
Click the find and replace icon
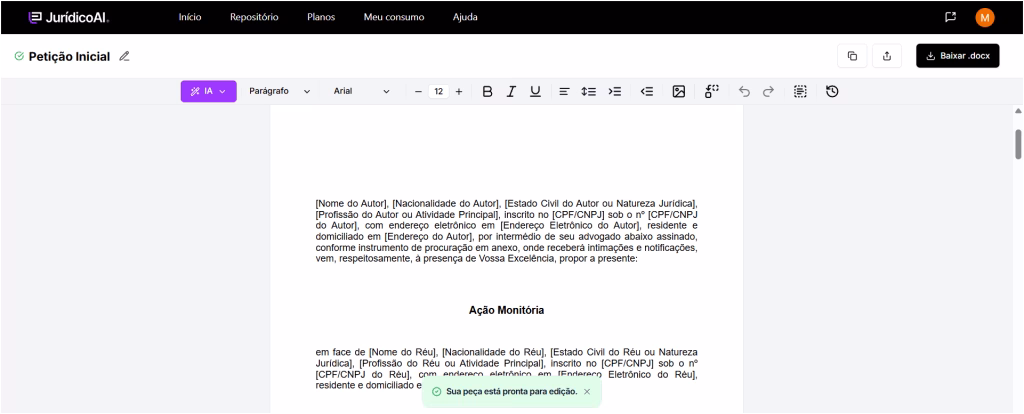click(x=712, y=91)
